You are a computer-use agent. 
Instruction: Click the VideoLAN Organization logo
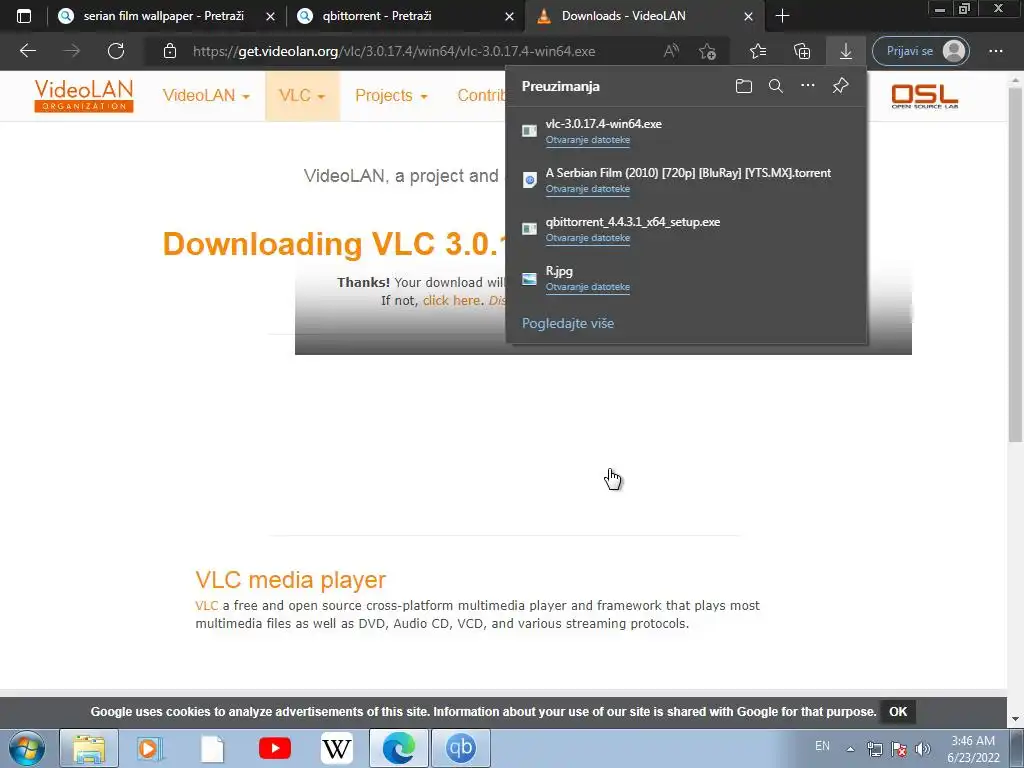click(84, 95)
